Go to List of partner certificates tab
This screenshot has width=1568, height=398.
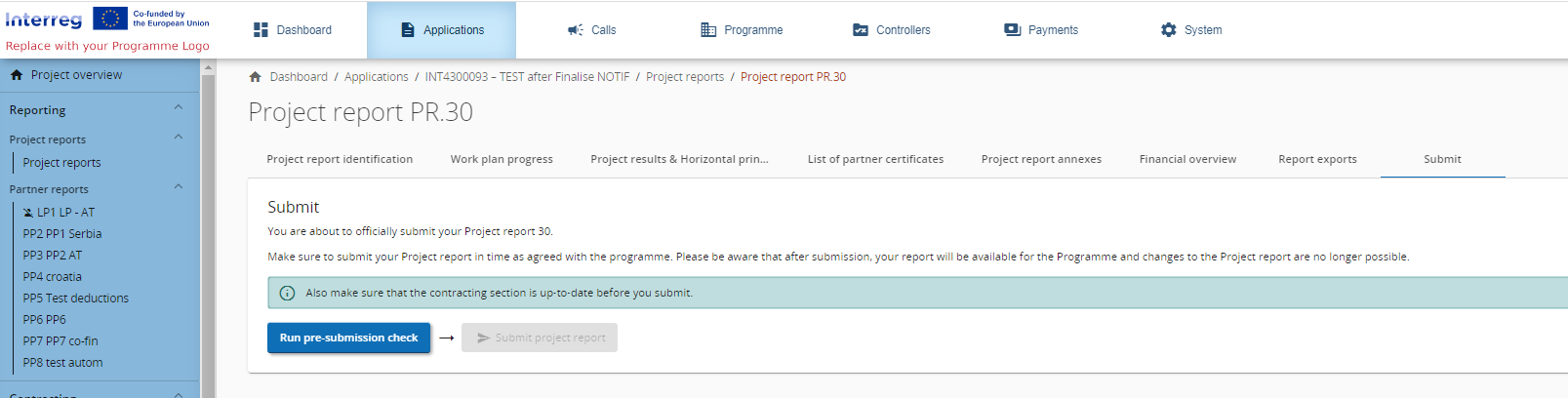tap(875, 159)
